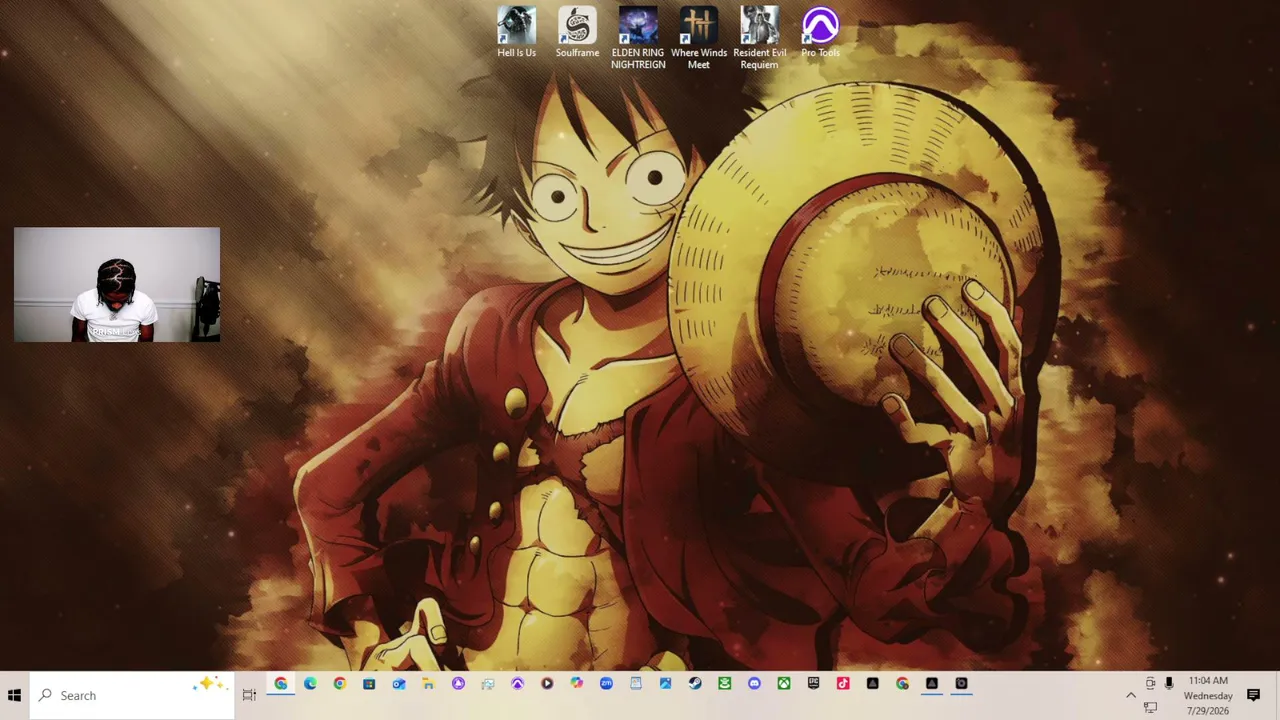Image resolution: width=1280 pixels, height=720 pixels.
Task: Select the Where Winds Meet shortcut
Action: tap(699, 38)
